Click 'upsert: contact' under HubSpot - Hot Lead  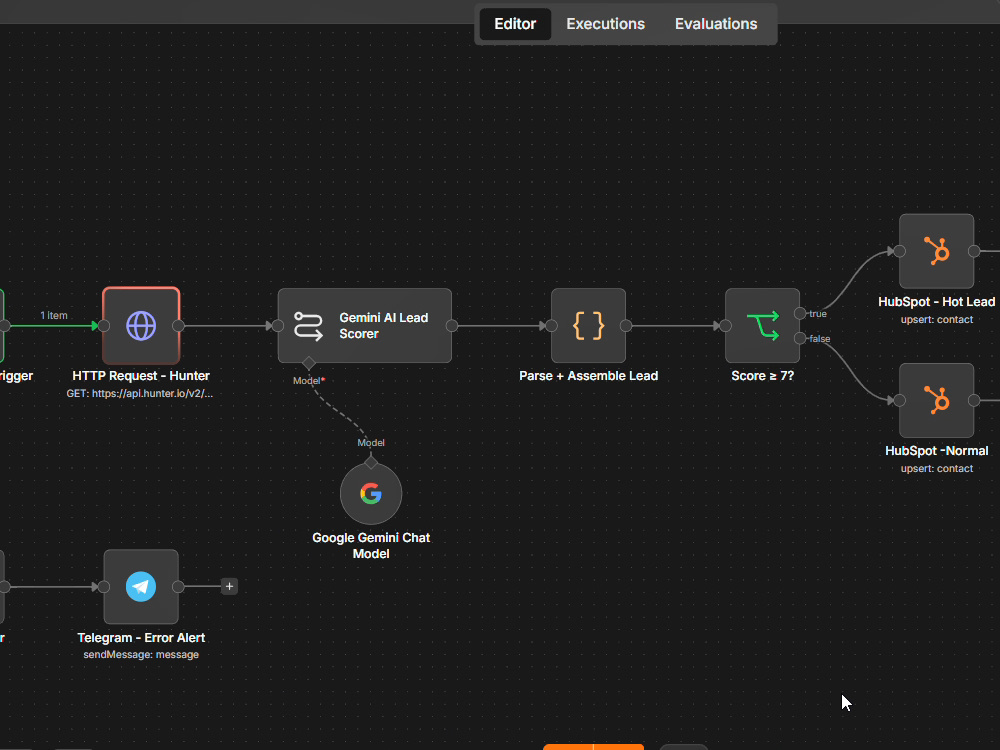tap(936, 320)
